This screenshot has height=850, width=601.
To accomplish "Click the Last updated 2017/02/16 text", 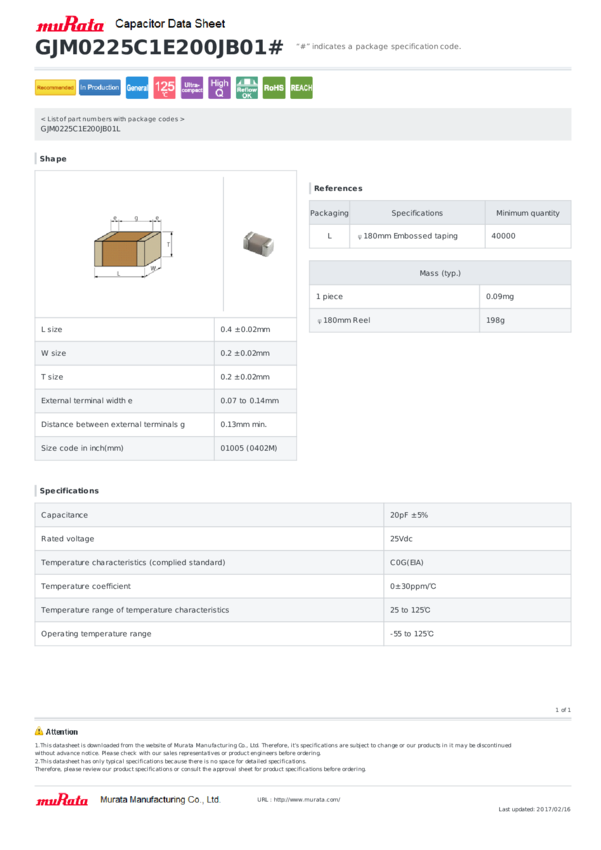I will coord(534,809).
